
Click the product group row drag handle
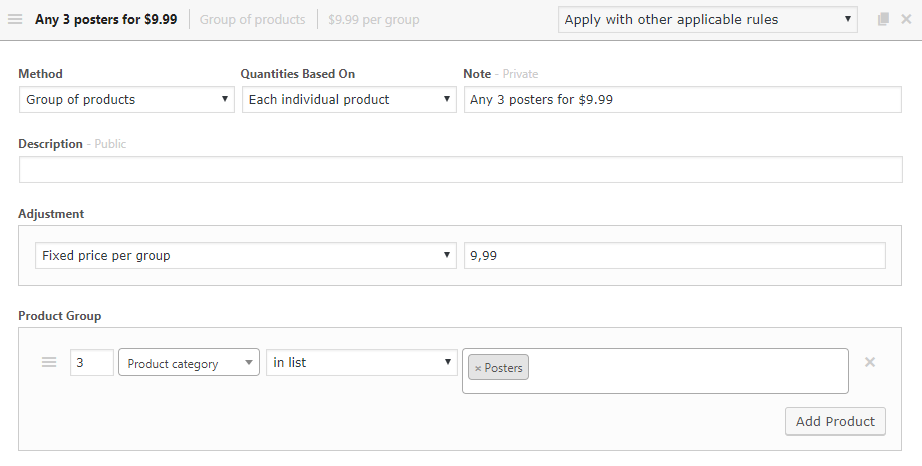click(49, 363)
